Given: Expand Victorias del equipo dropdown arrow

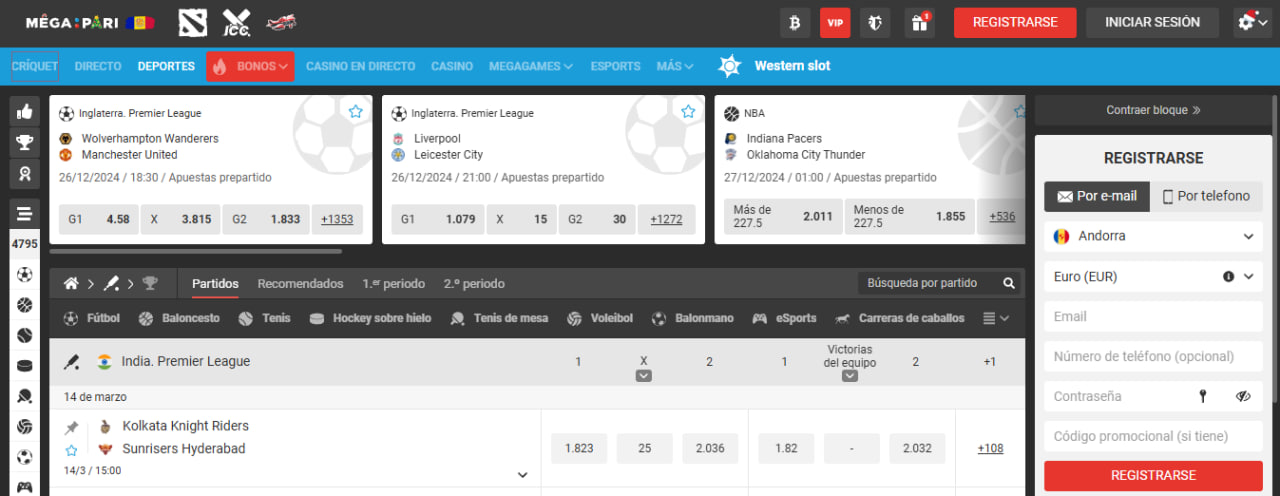Looking at the screenshot, I should pos(850,376).
